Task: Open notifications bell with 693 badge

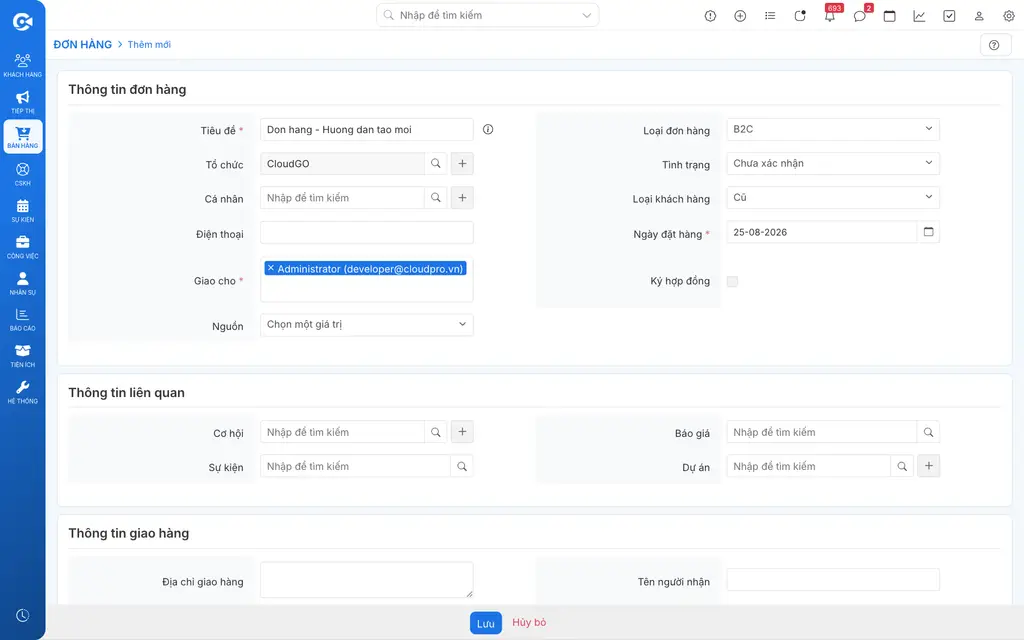Action: click(830, 15)
